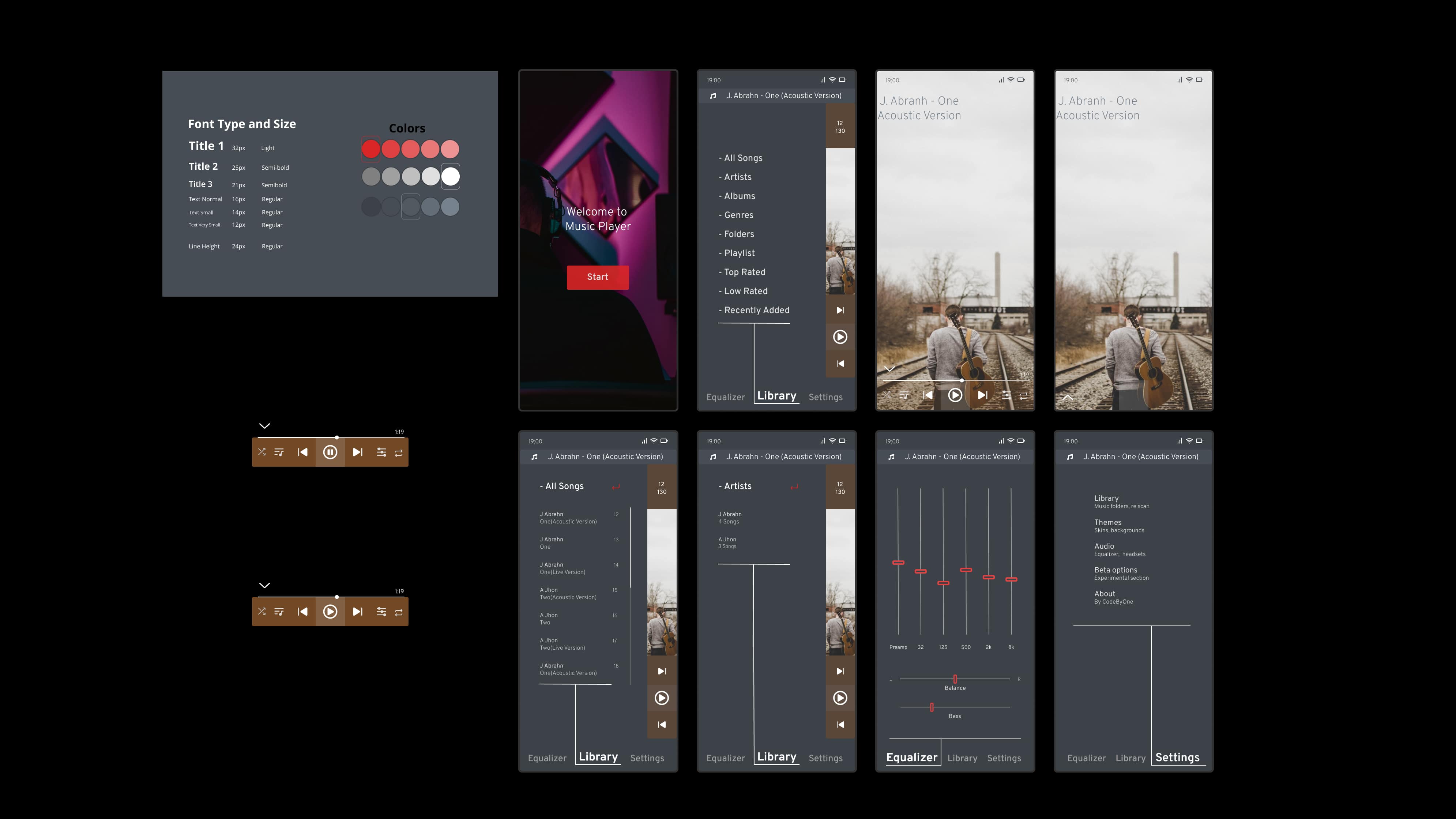Open the equalizer sliders icon in playback bar
Screen dimensions: 1456x819
point(381,452)
